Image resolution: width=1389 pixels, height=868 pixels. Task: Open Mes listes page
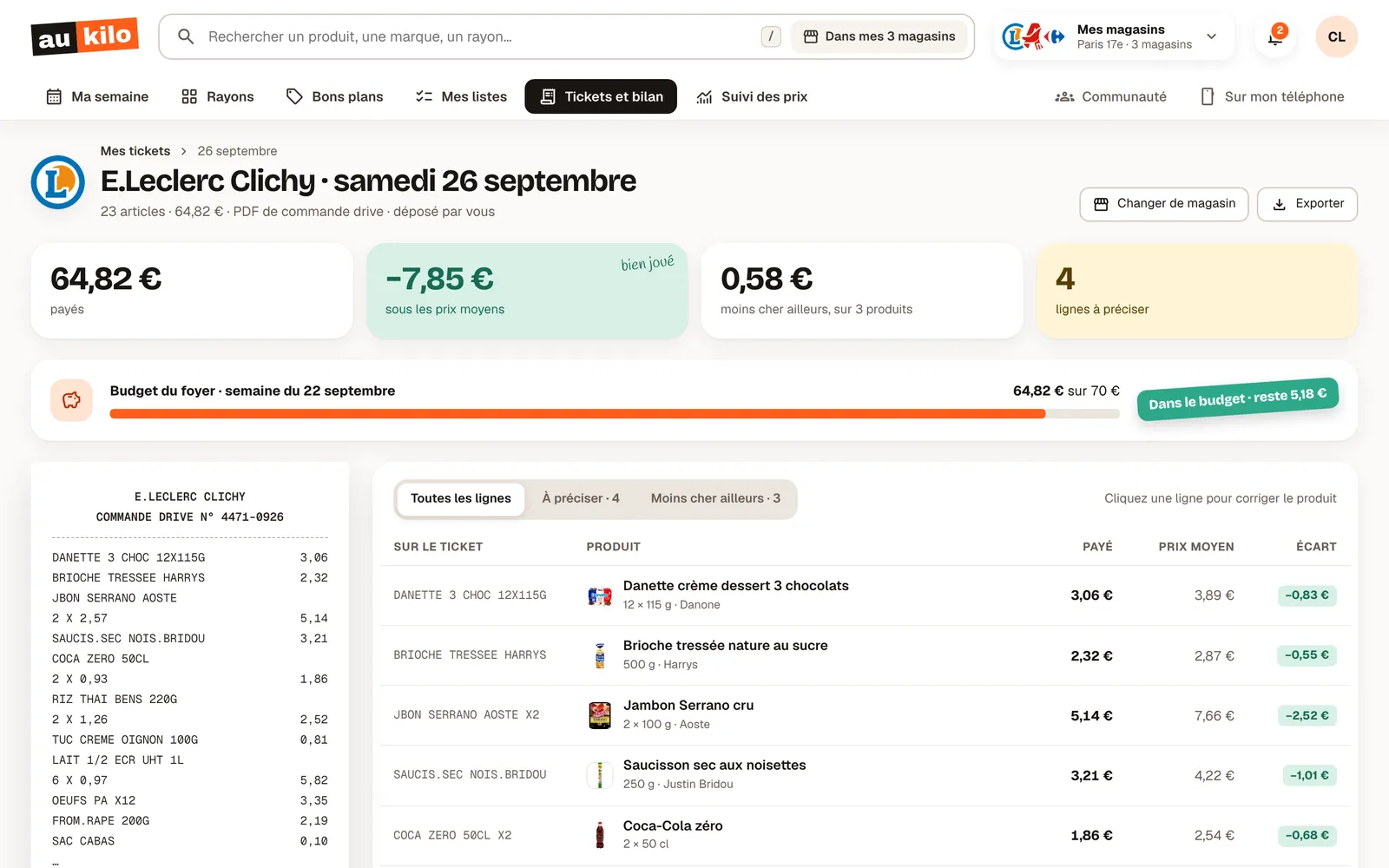461,96
